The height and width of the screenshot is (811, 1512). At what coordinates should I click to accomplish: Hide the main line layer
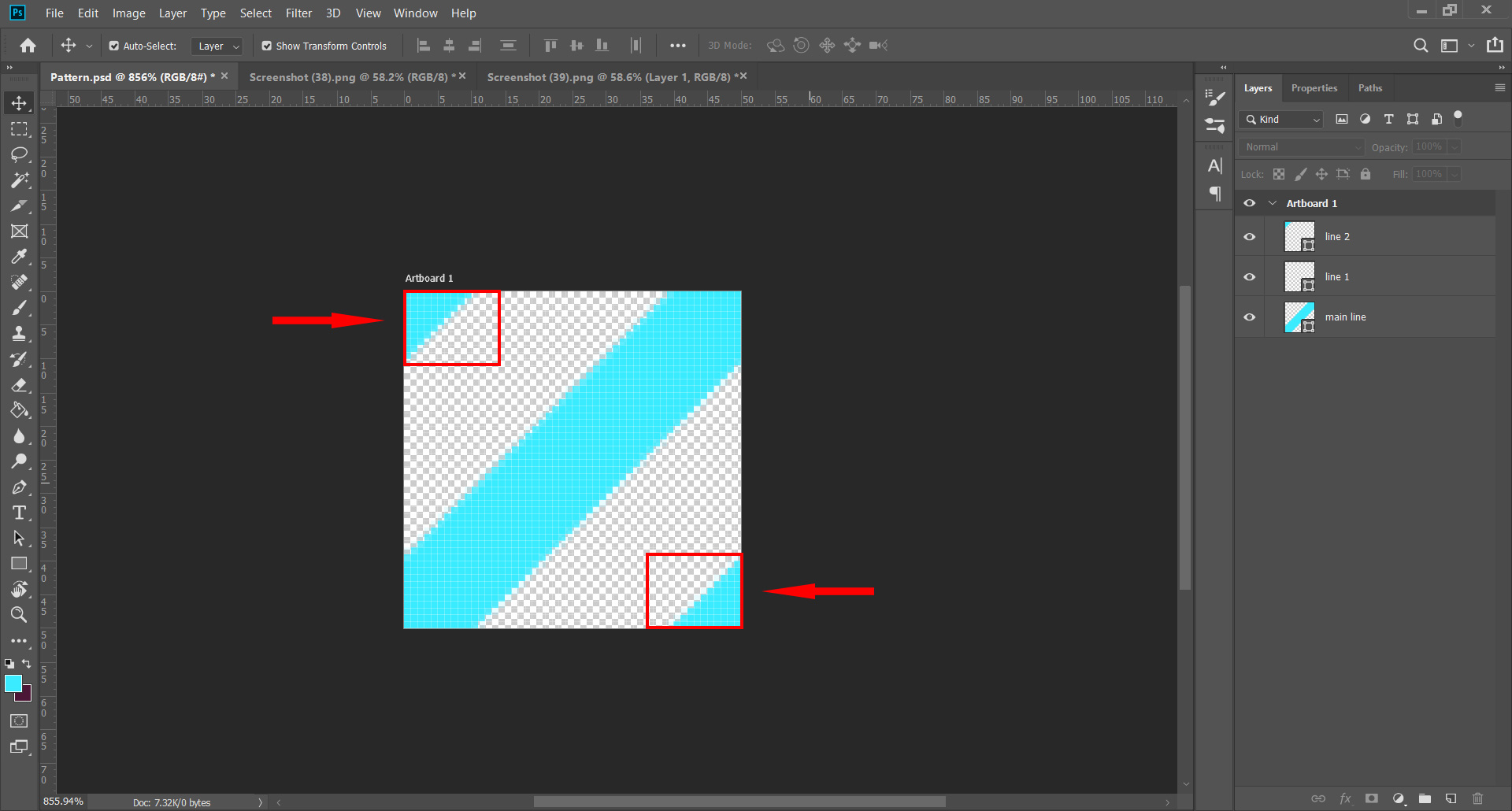pos(1249,317)
